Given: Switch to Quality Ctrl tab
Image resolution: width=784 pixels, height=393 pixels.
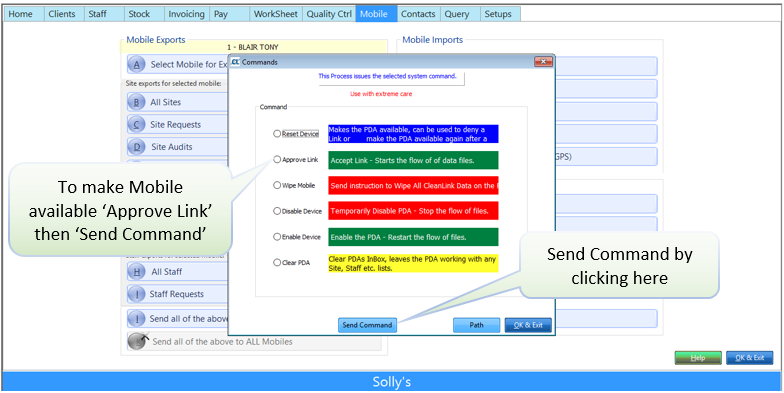Looking at the screenshot, I should click(328, 14).
